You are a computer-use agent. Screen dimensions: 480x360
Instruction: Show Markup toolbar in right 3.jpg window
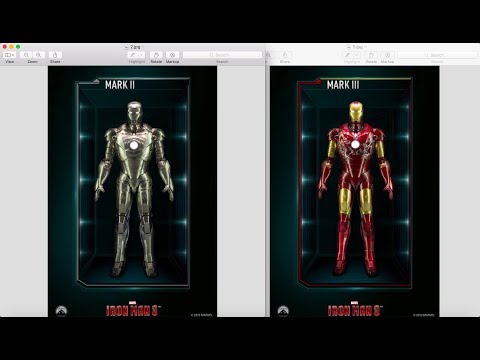pyautogui.click(x=387, y=55)
